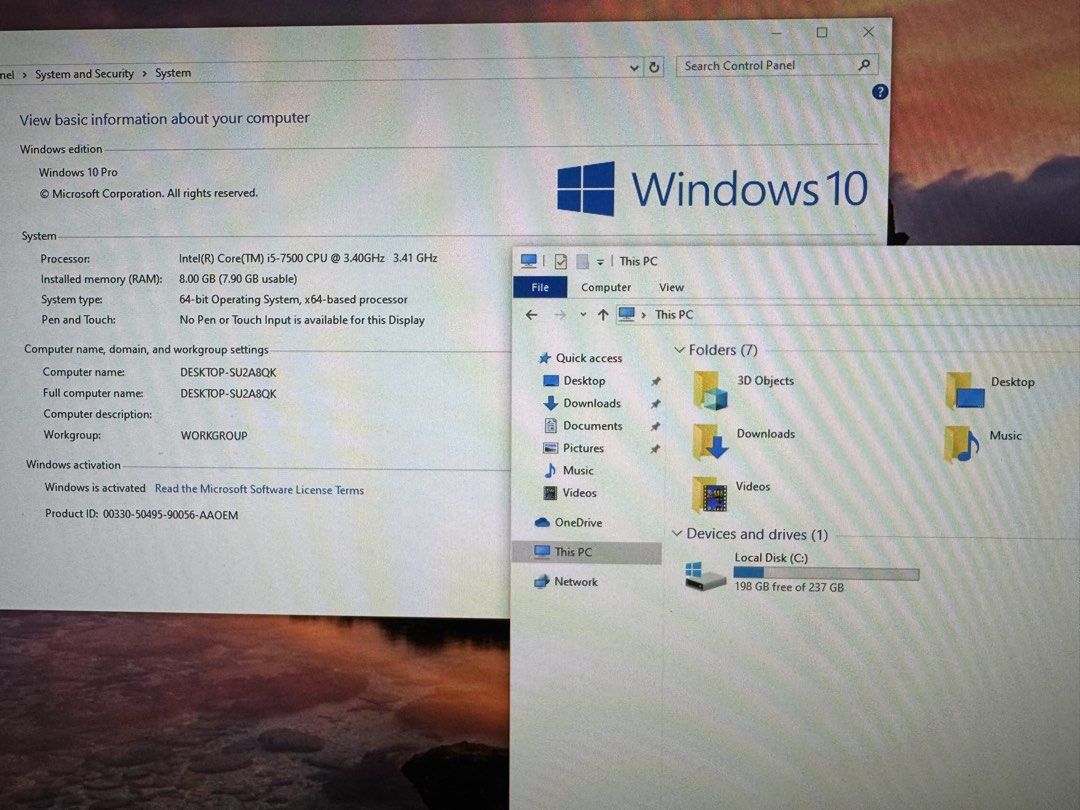1080x810 pixels.
Task: Open the Downloads folder icon in Folders section
Action: 710,442
